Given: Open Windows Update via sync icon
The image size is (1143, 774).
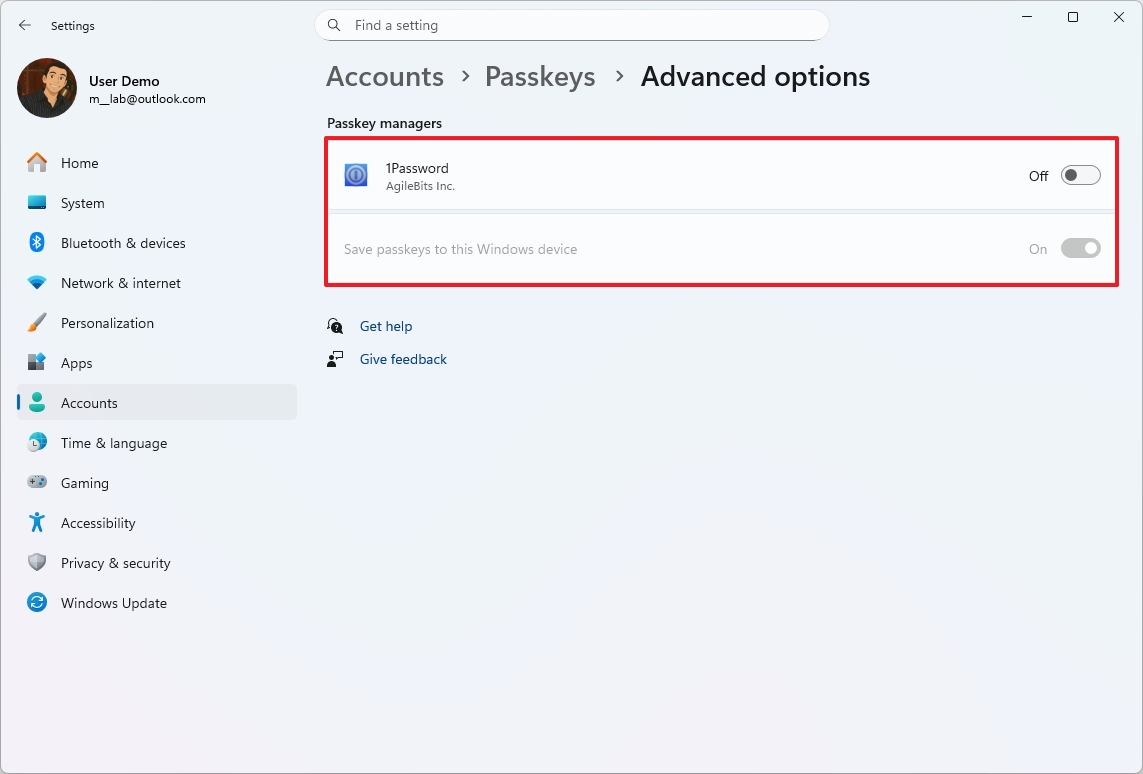Looking at the screenshot, I should point(36,602).
